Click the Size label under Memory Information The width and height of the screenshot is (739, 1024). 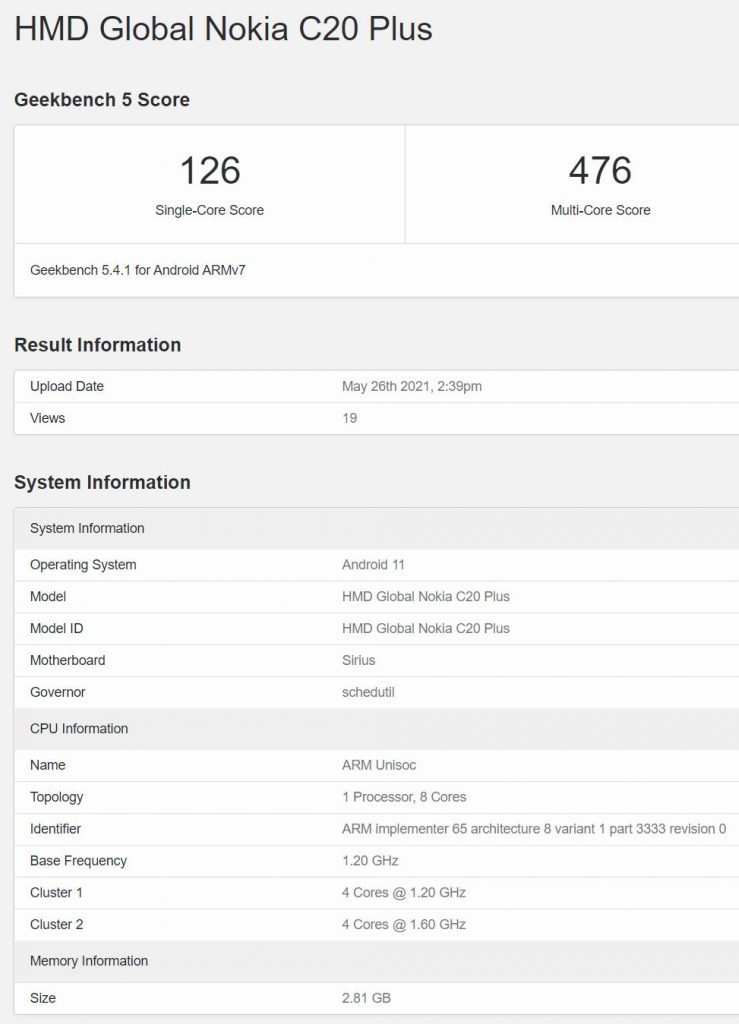pos(43,999)
